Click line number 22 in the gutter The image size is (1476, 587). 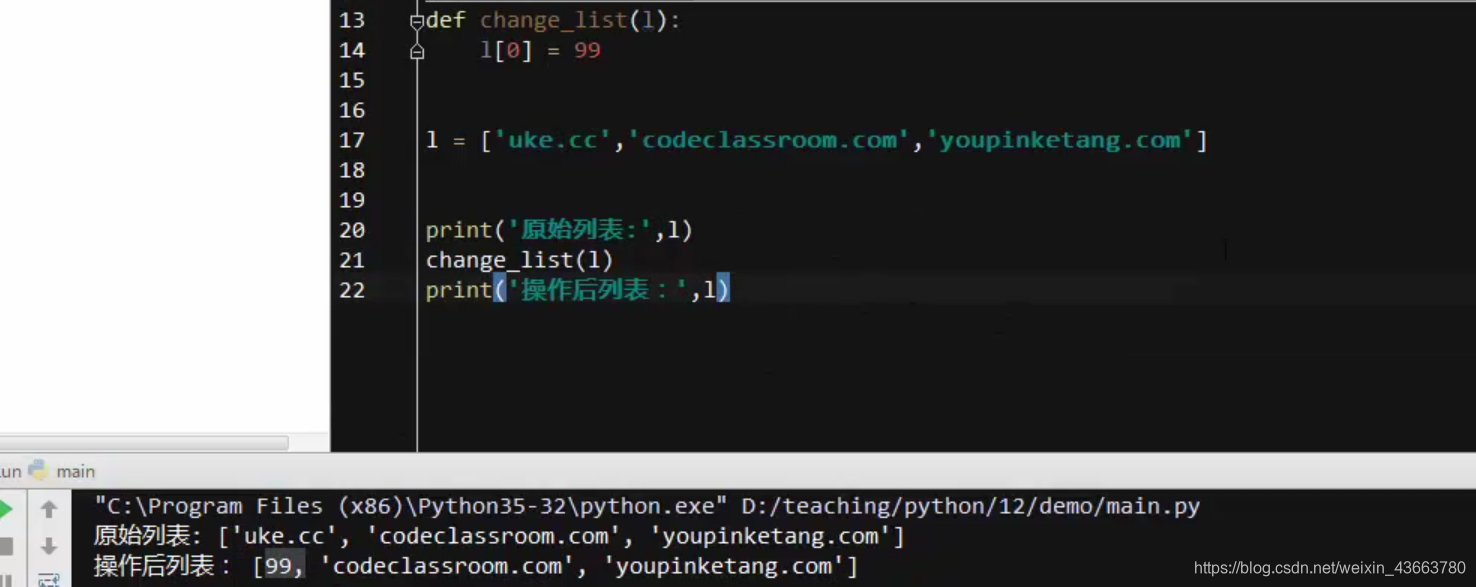tap(352, 290)
